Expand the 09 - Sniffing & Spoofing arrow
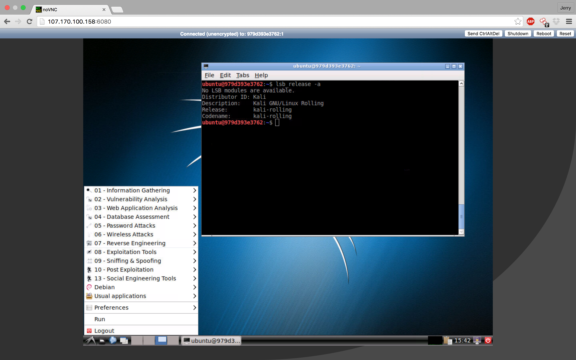 [x=194, y=261]
